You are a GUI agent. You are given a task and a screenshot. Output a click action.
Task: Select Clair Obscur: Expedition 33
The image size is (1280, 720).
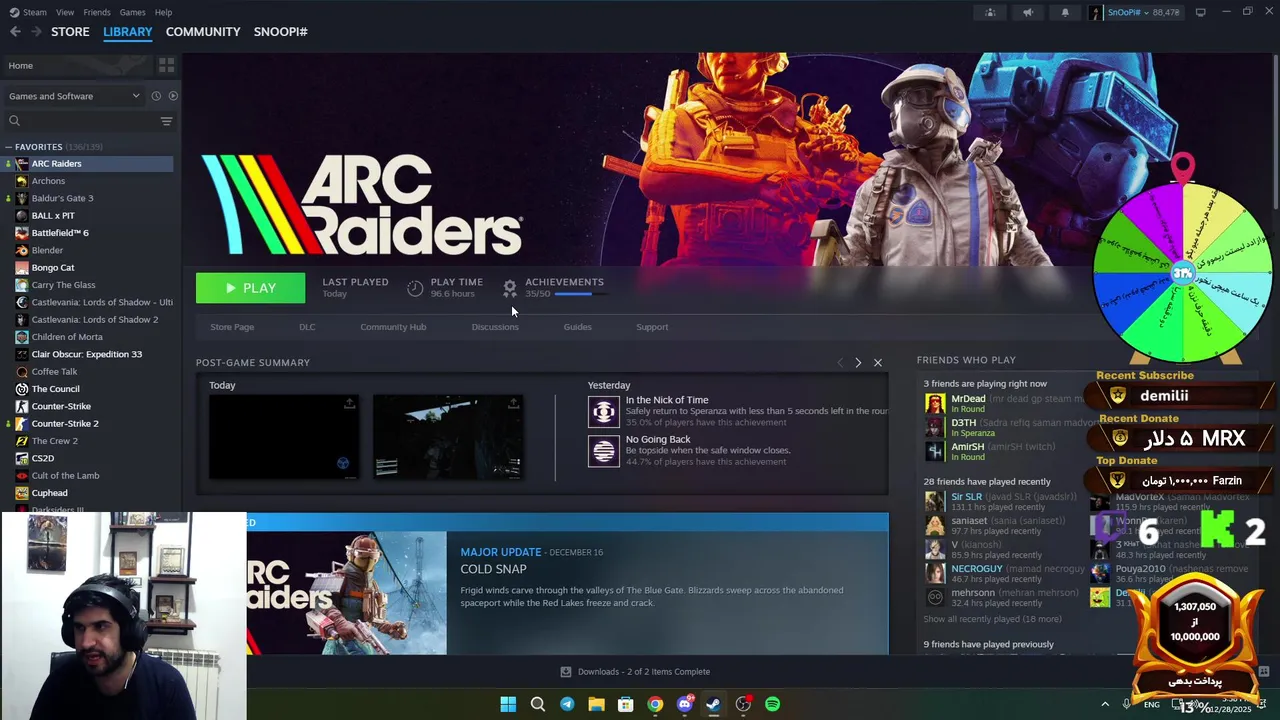[x=88, y=354]
